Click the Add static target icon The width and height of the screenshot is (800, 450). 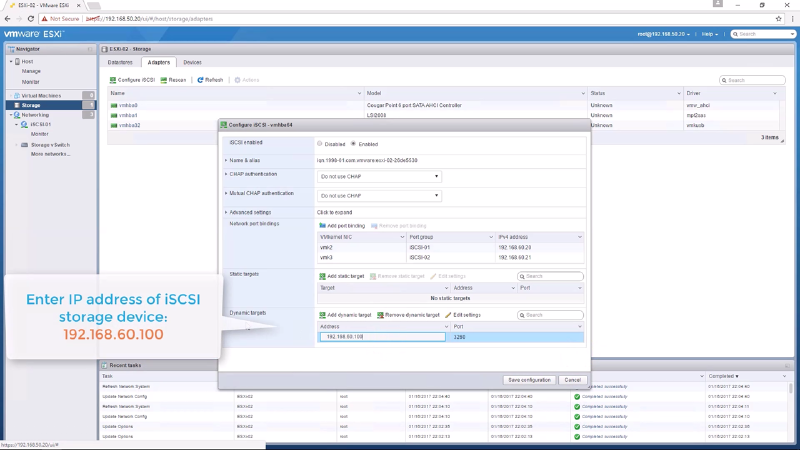coord(322,276)
